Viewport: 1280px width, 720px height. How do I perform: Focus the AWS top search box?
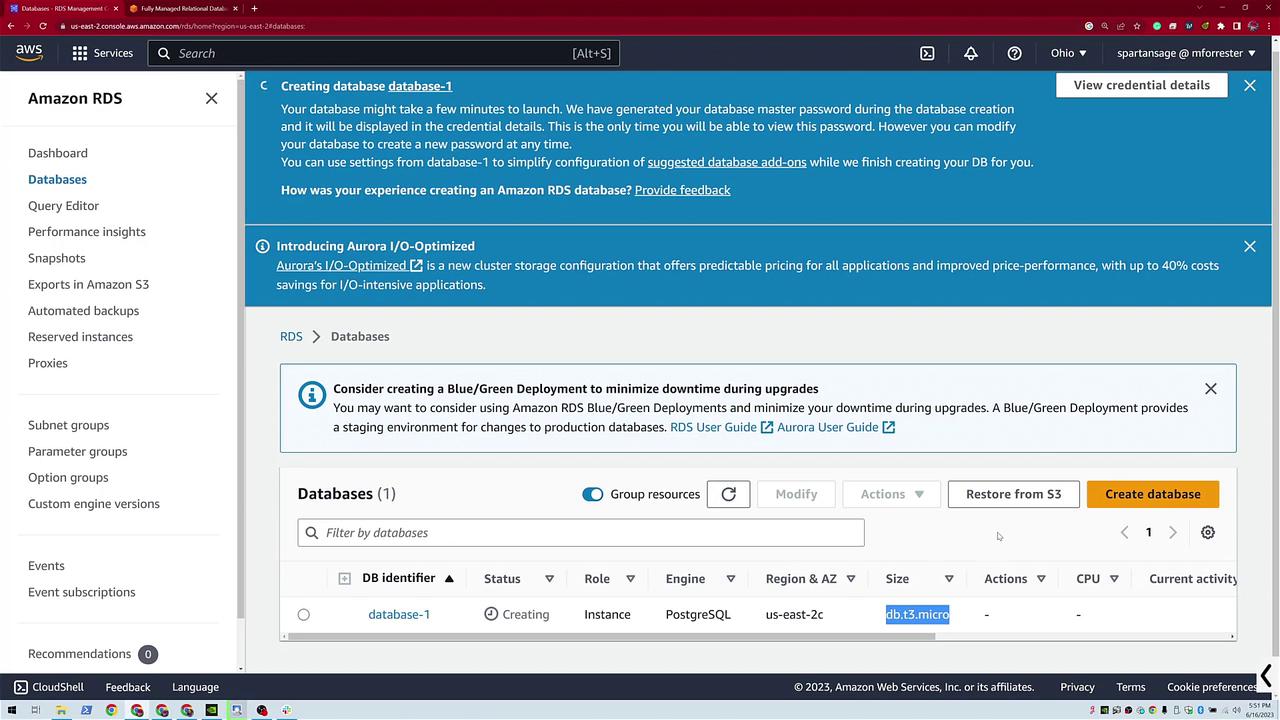(x=384, y=53)
